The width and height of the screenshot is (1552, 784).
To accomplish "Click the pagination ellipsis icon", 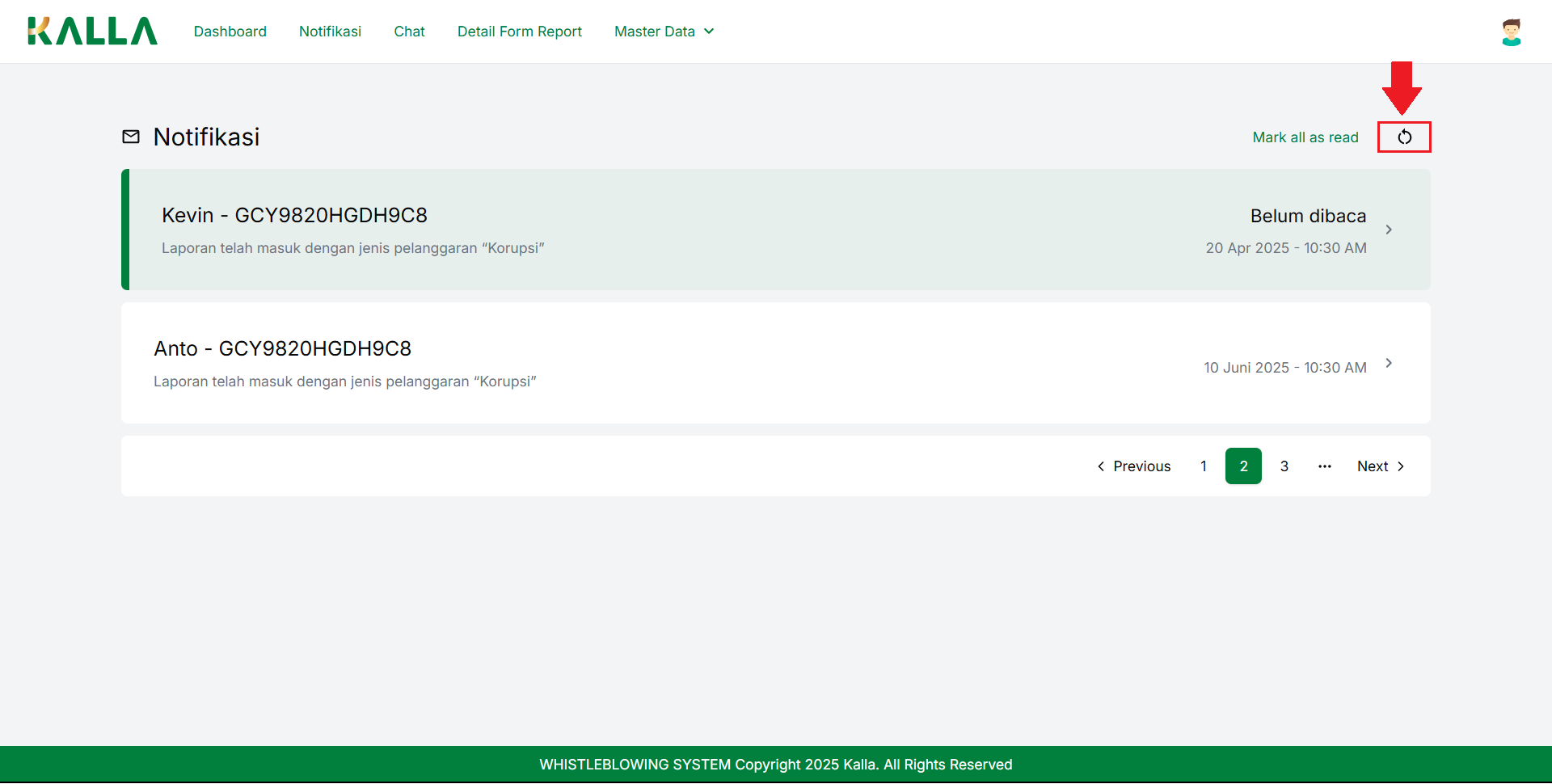I will click(1324, 466).
